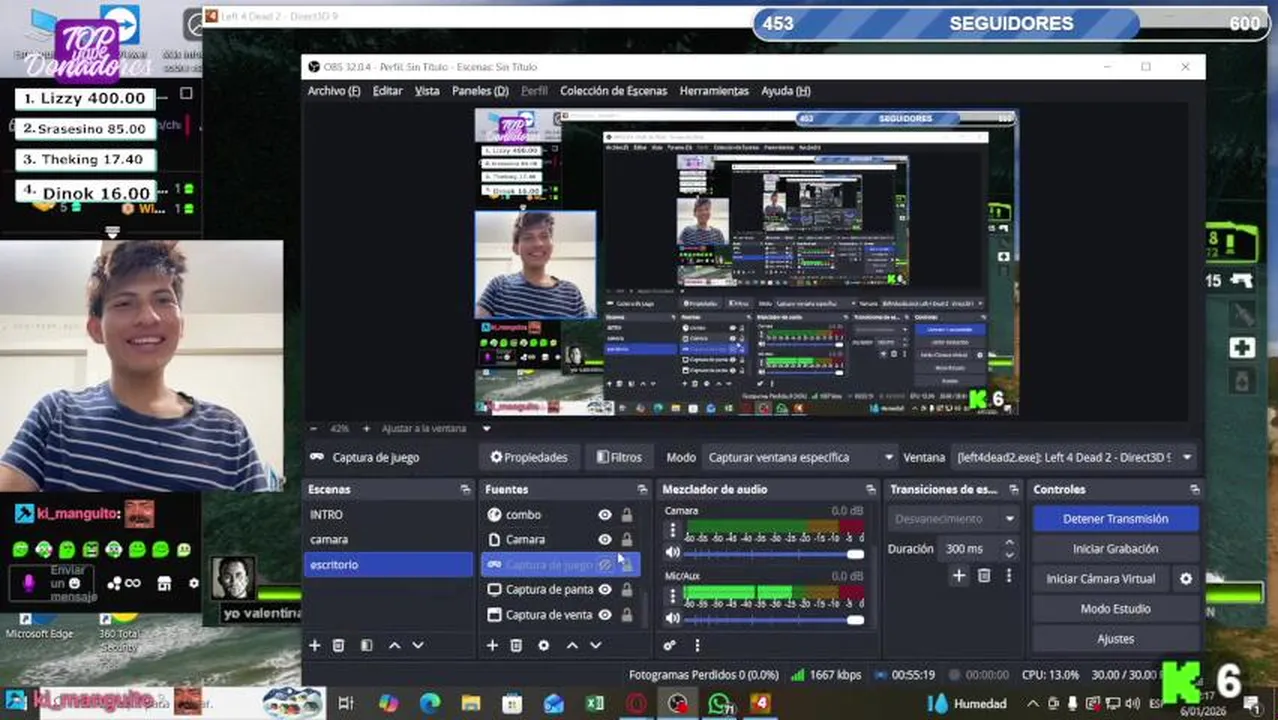Image resolution: width=1278 pixels, height=720 pixels.
Task: Move scene up with arrow in Escenas
Action: point(394,646)
